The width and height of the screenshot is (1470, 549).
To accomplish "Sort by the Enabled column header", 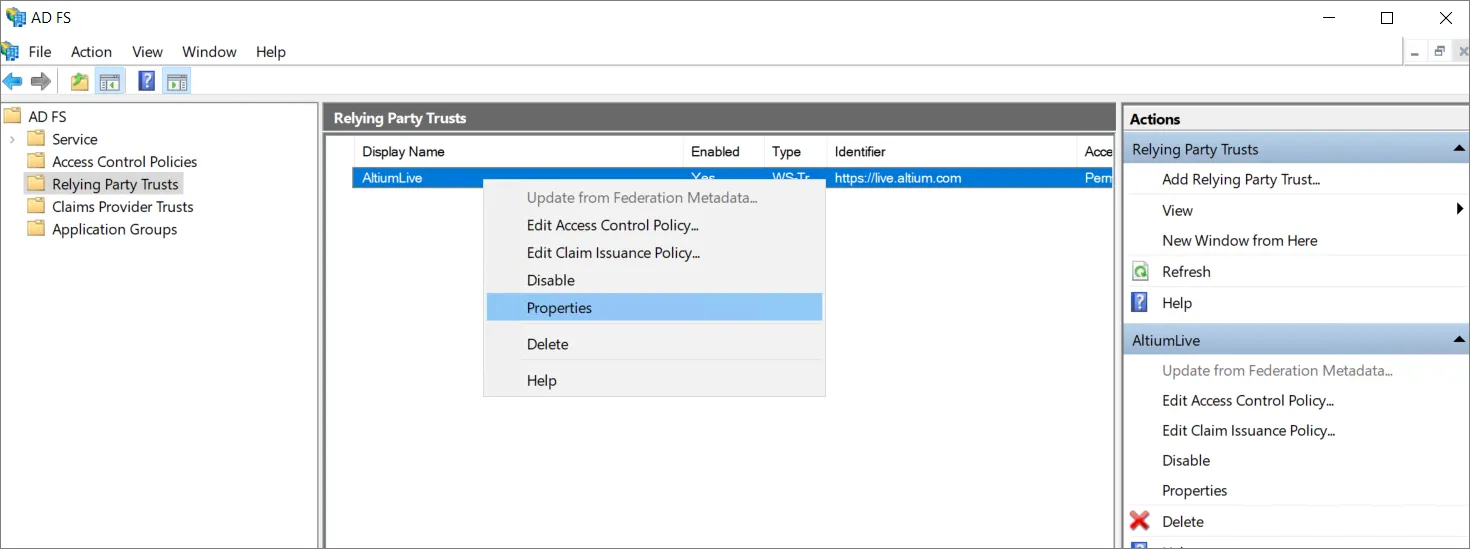I will click(723, 152).
